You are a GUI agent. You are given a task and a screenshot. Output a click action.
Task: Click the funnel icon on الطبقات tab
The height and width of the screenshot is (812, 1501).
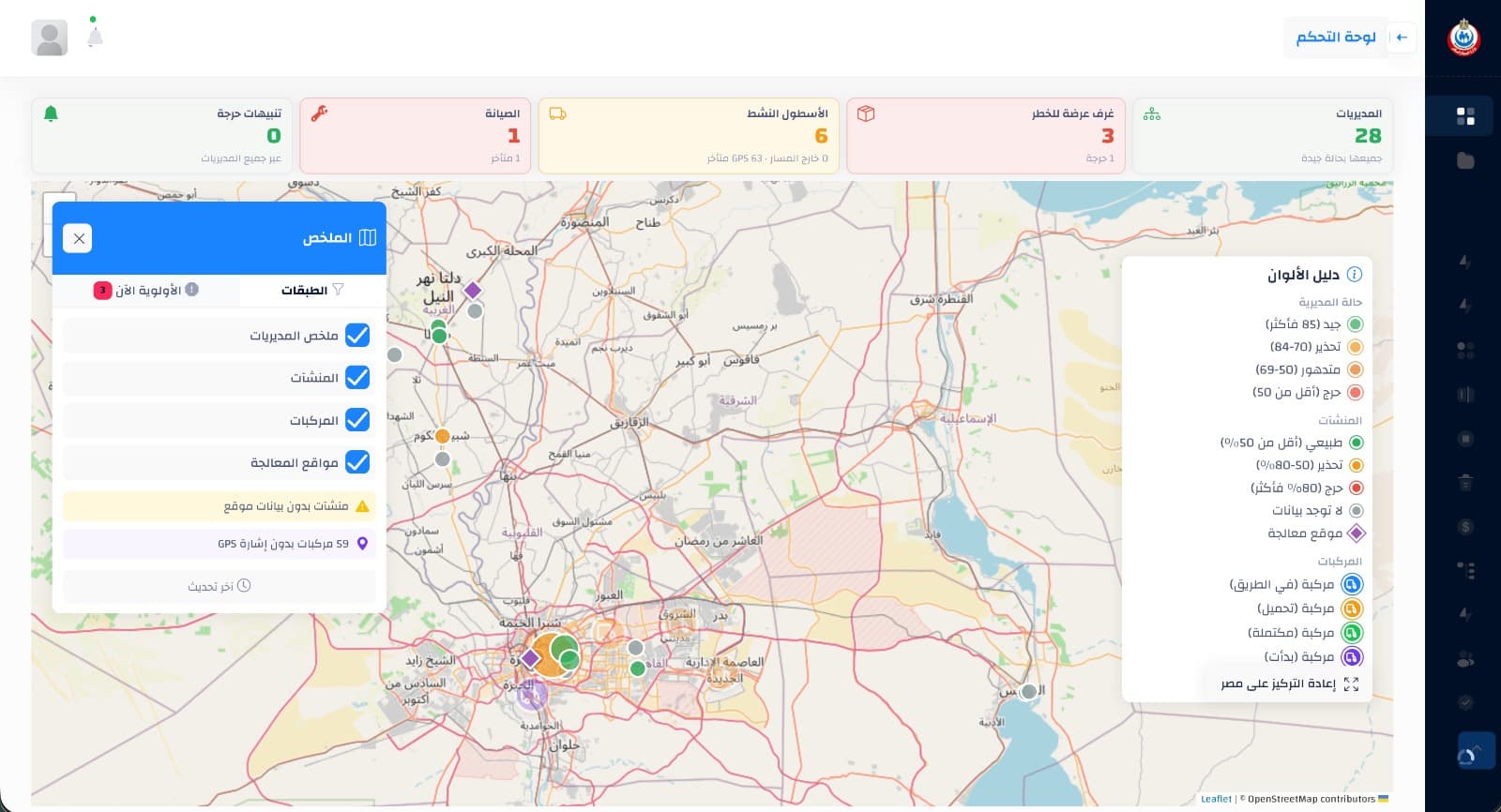[338, 290]
